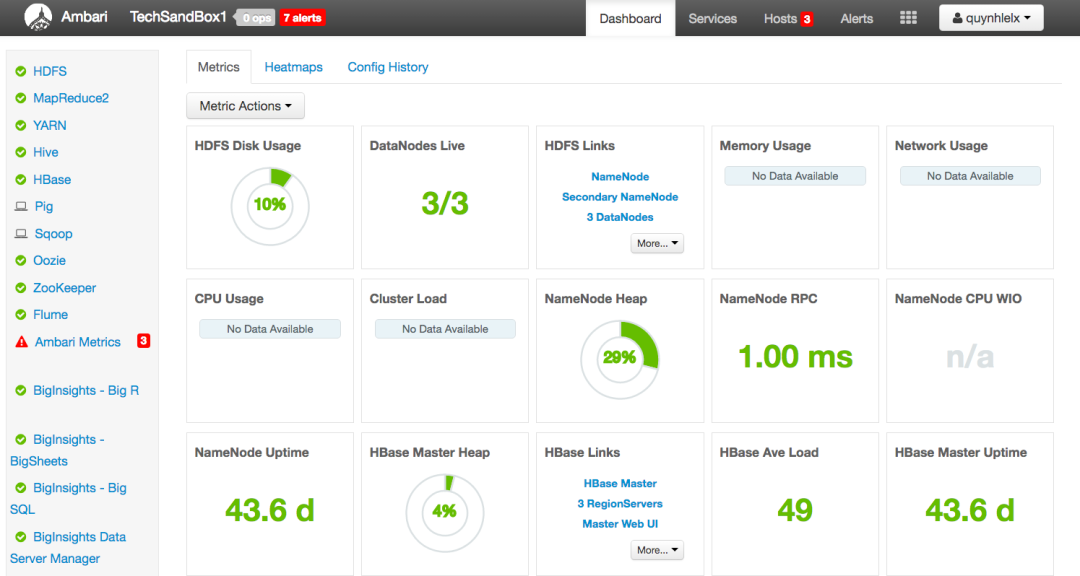Viewport: 1080px width, 576px height.
Task: Click the HBase Ave Load 49 value
Action: [795, 511]
